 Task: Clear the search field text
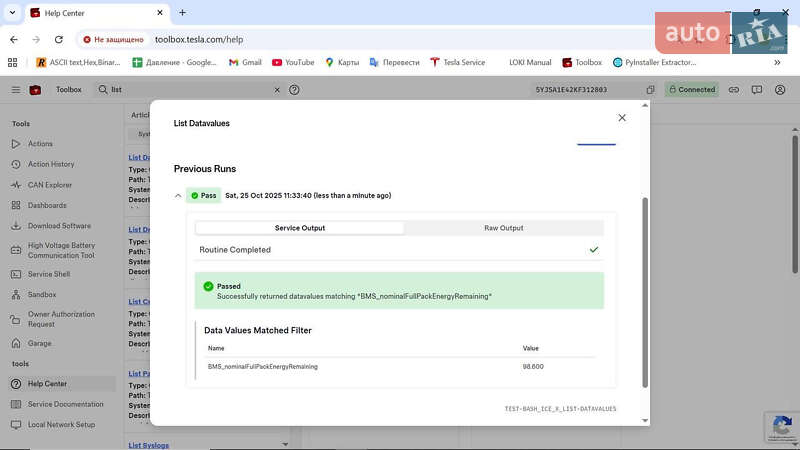click(278, 90)
